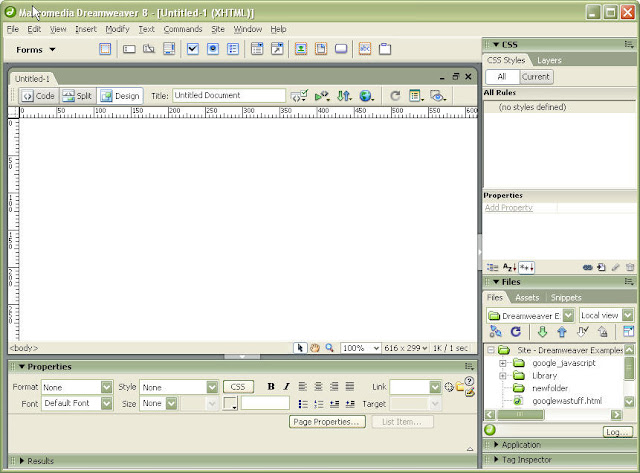The height and width of the screenshot is (473, 640).
Task: Click the green Get files arrow
Action: click(x=542, y=332)
